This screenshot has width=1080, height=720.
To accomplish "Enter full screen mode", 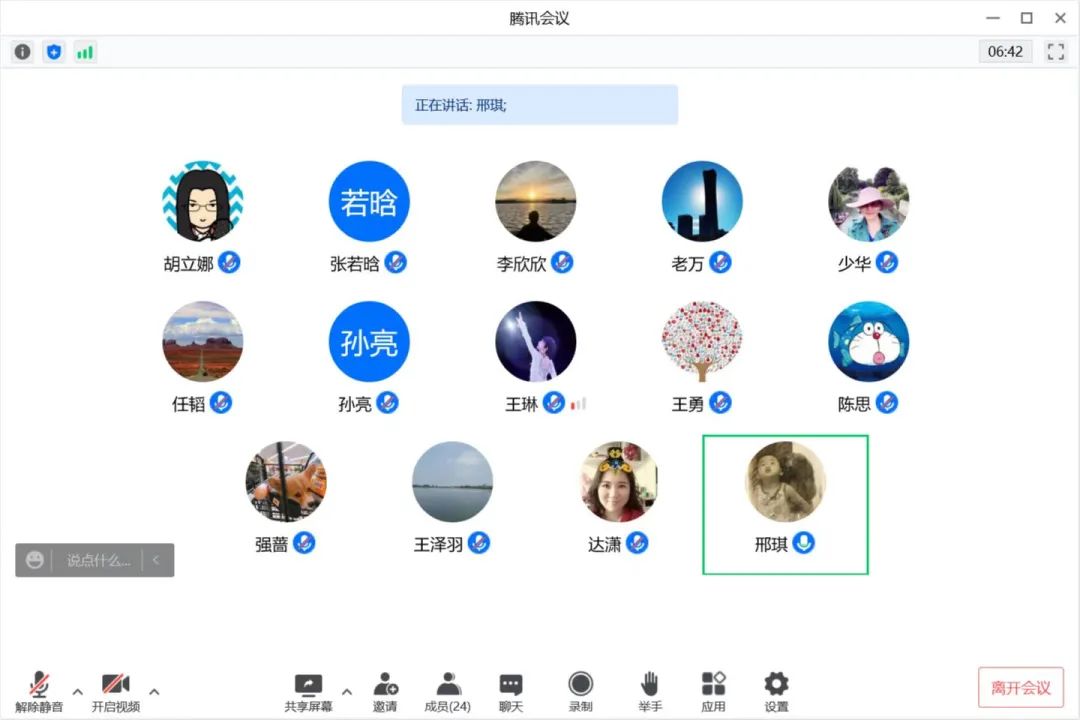I will 1055,52.
